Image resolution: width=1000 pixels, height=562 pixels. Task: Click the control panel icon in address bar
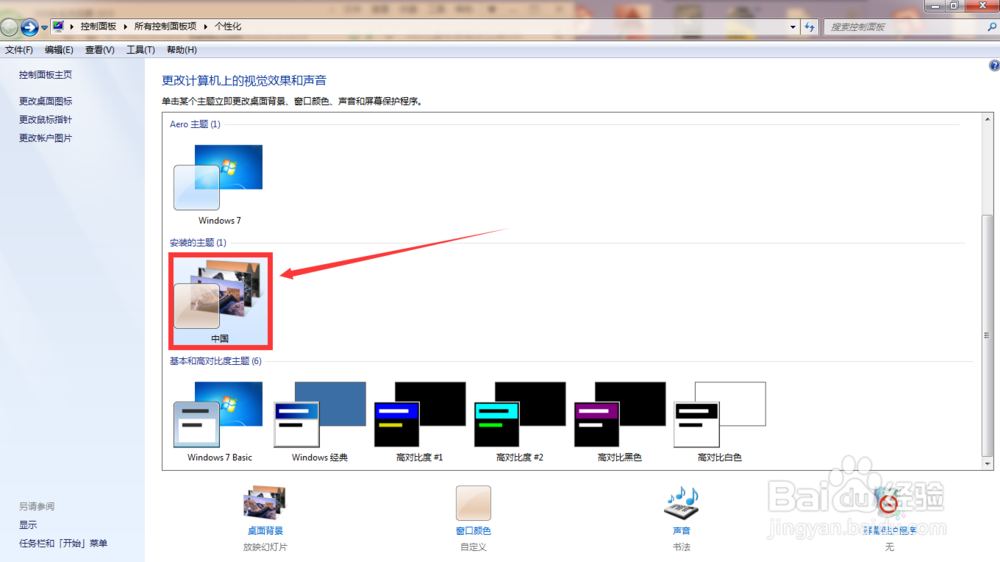58,26
